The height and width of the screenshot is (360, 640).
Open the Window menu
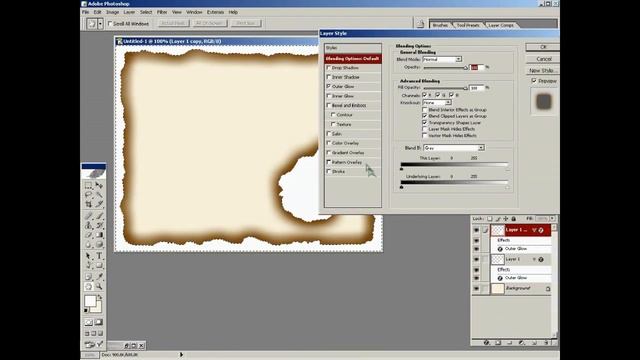[194, 12]
